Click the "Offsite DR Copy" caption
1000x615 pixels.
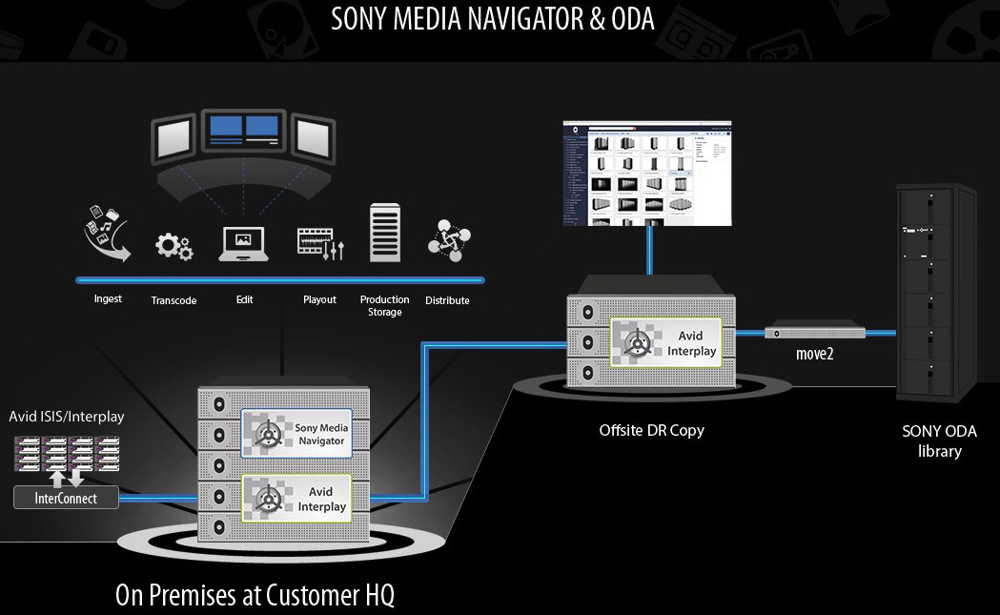point(651,431)
